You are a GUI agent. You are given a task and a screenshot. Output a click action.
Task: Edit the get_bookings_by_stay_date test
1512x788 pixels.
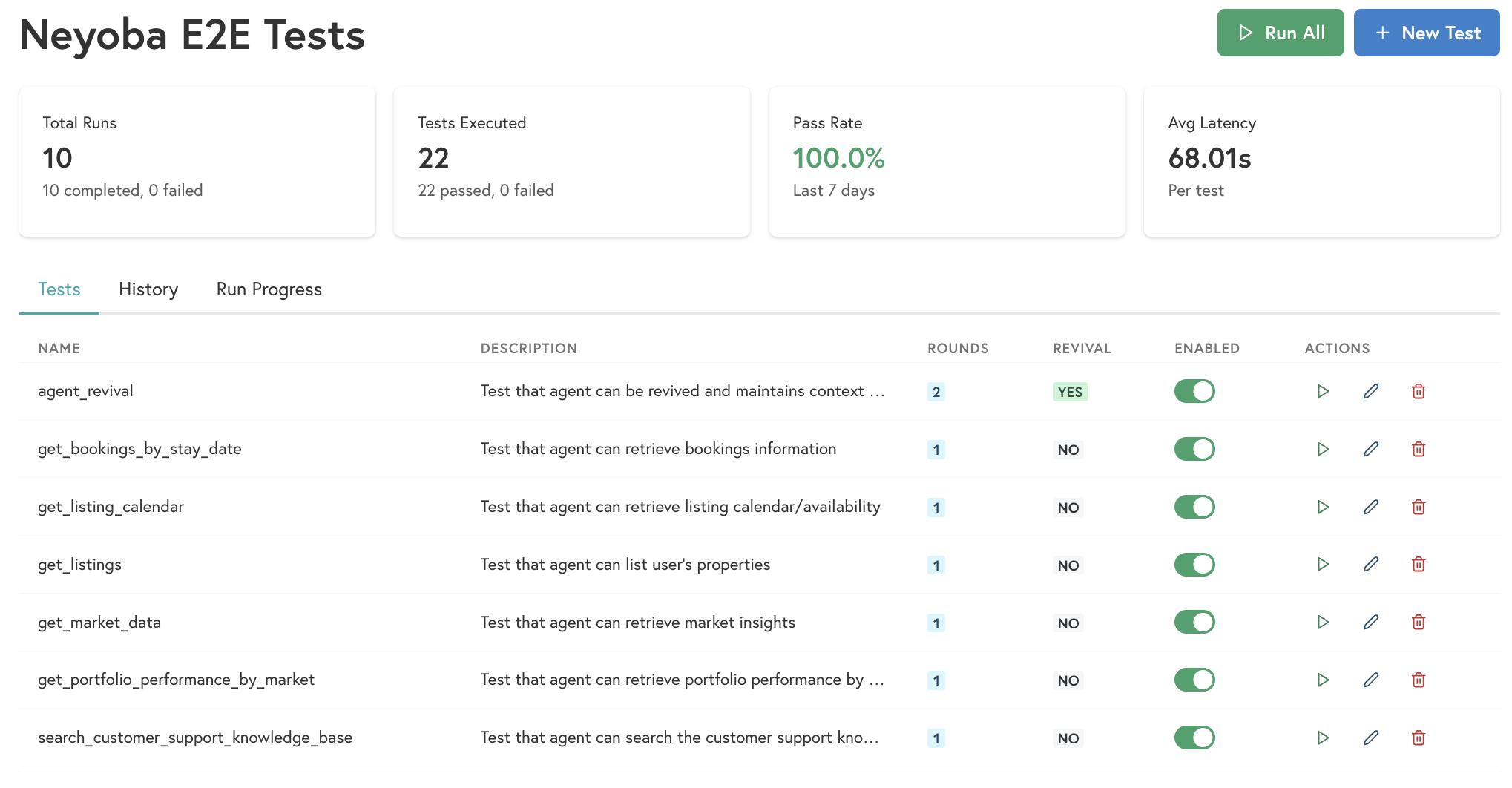coord(1371,449)
